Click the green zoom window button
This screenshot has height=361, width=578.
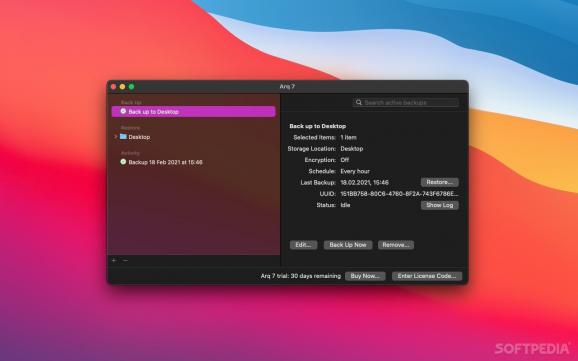[131, 87]
